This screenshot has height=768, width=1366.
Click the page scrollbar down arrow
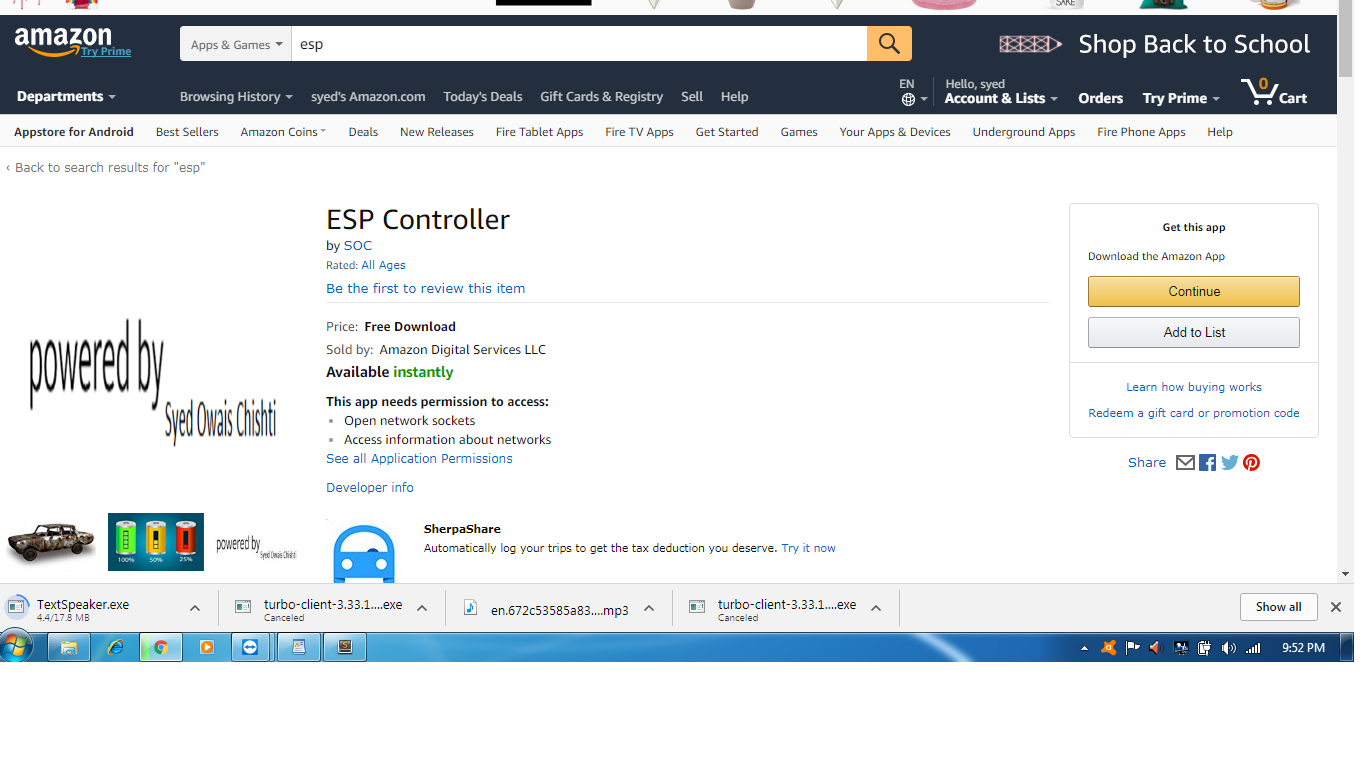coord(1345,573)
